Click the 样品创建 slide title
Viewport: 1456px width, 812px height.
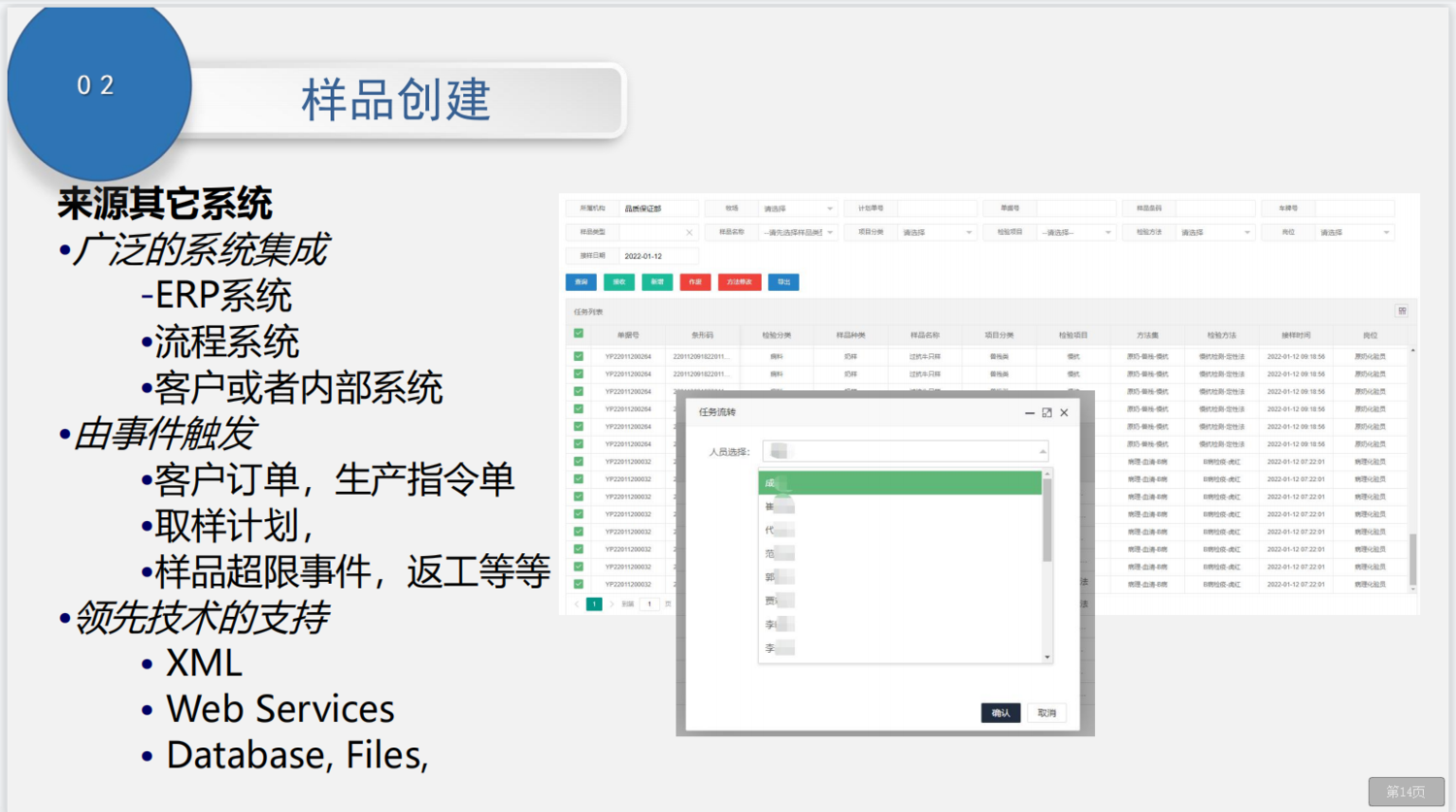[396, 100]
